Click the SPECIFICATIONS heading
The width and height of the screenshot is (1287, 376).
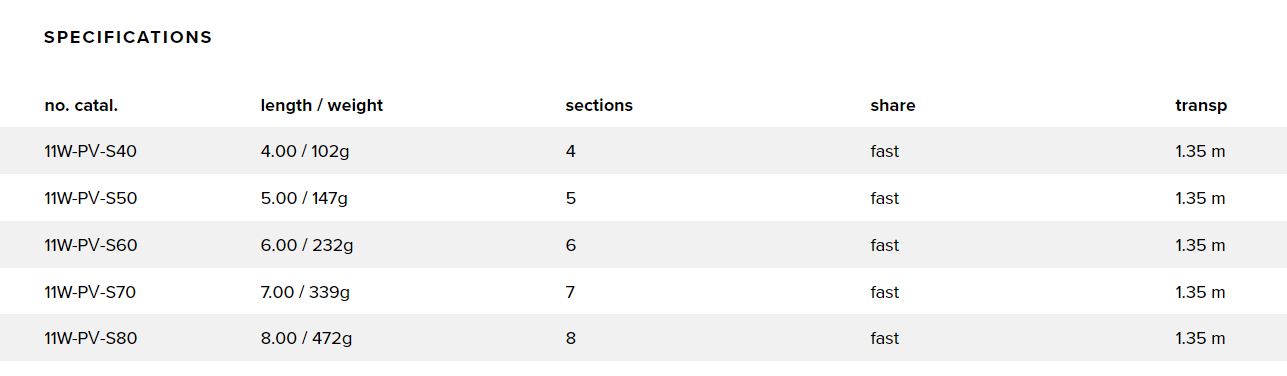point(128,37)
